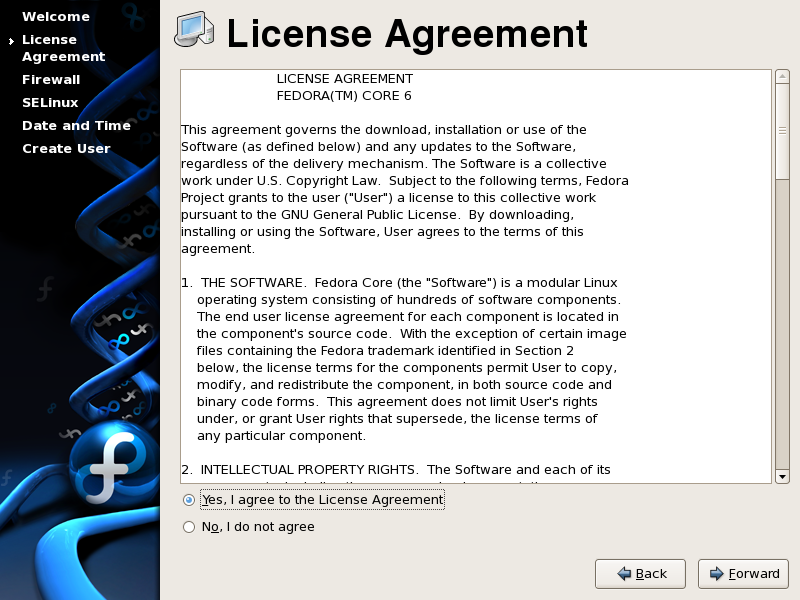800x600 pixels.
Task: Click the computer icon beside License Agreement heading
Action: coord(194,30)
